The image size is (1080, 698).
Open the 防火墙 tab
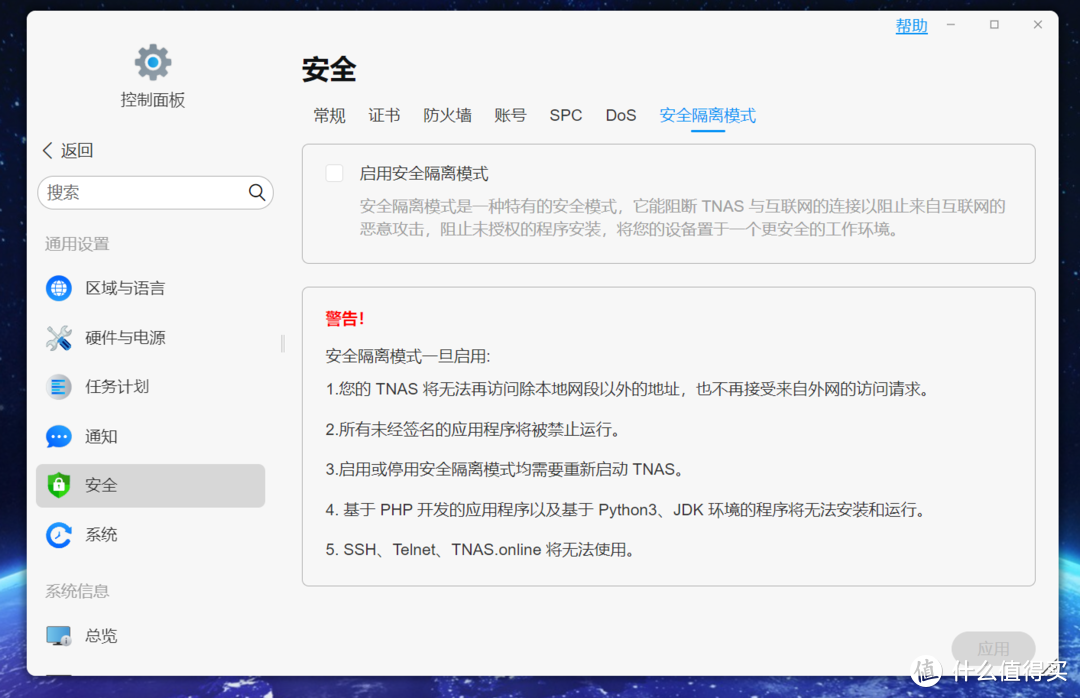coord(447,116)
